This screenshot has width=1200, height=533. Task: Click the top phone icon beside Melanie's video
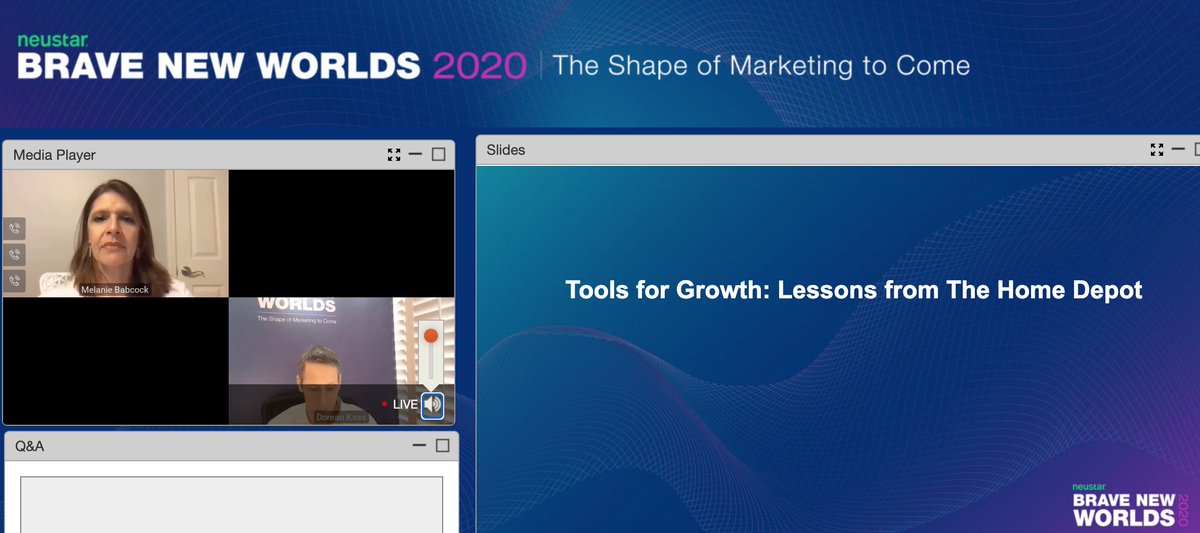pyautogui.click(x=14, y=229)
